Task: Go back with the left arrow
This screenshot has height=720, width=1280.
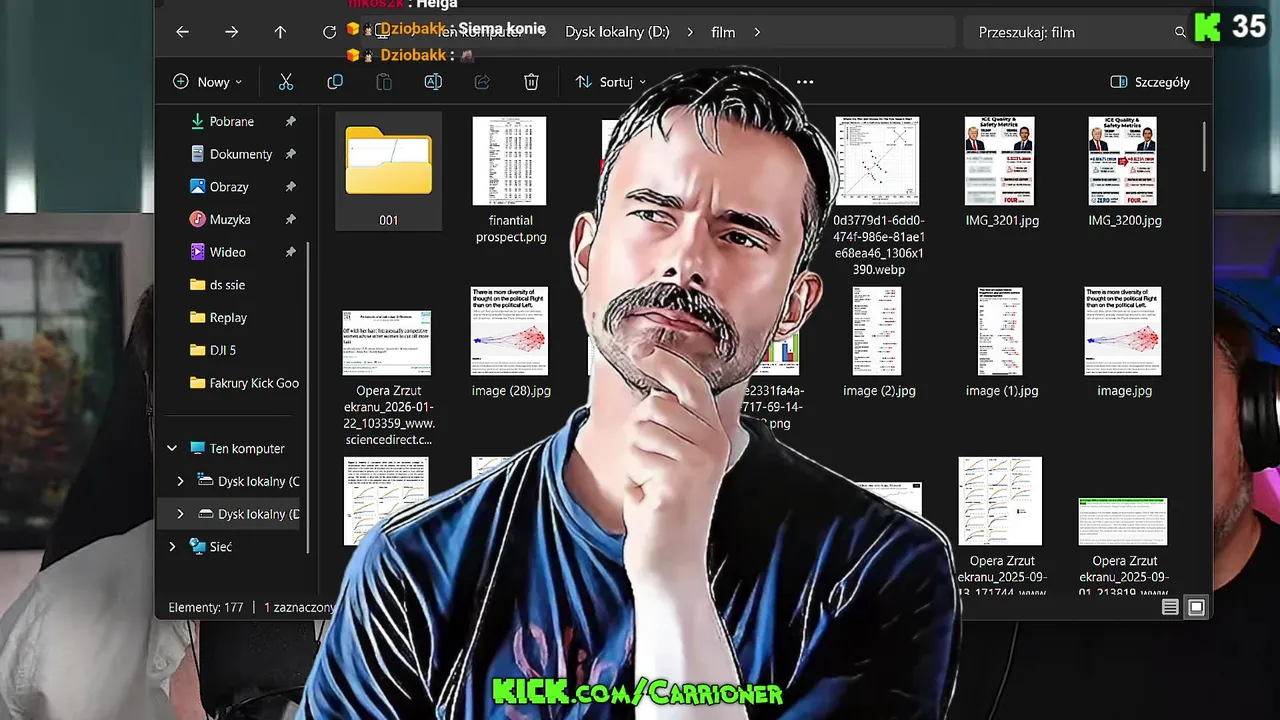Action: coord(182,32)
